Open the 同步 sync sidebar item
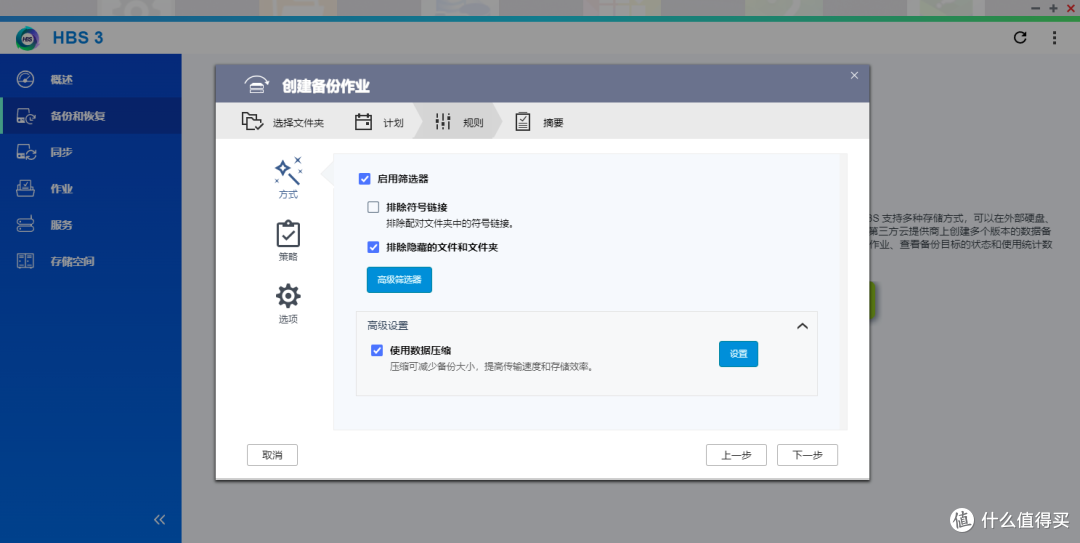The image size is (1080, 543). [x=90, y=152]
